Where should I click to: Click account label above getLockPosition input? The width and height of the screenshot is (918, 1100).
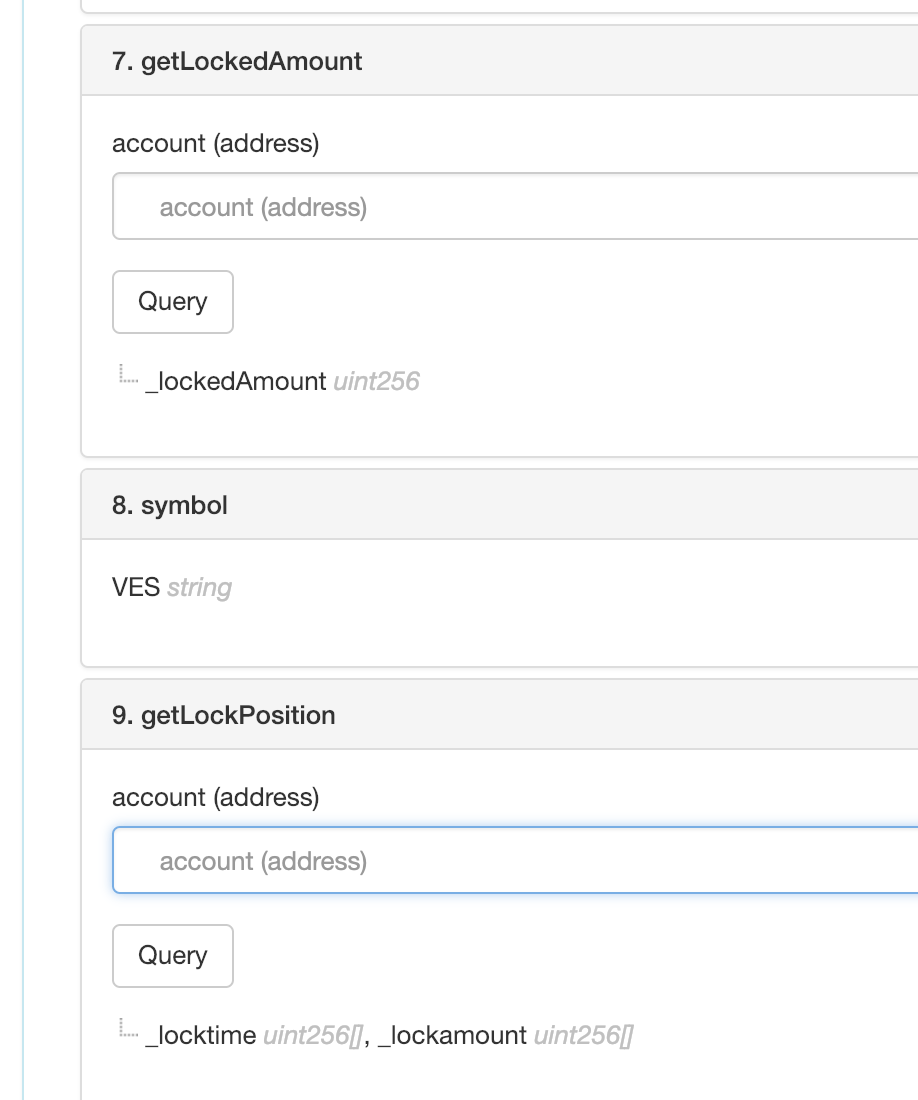click(215, 797)
